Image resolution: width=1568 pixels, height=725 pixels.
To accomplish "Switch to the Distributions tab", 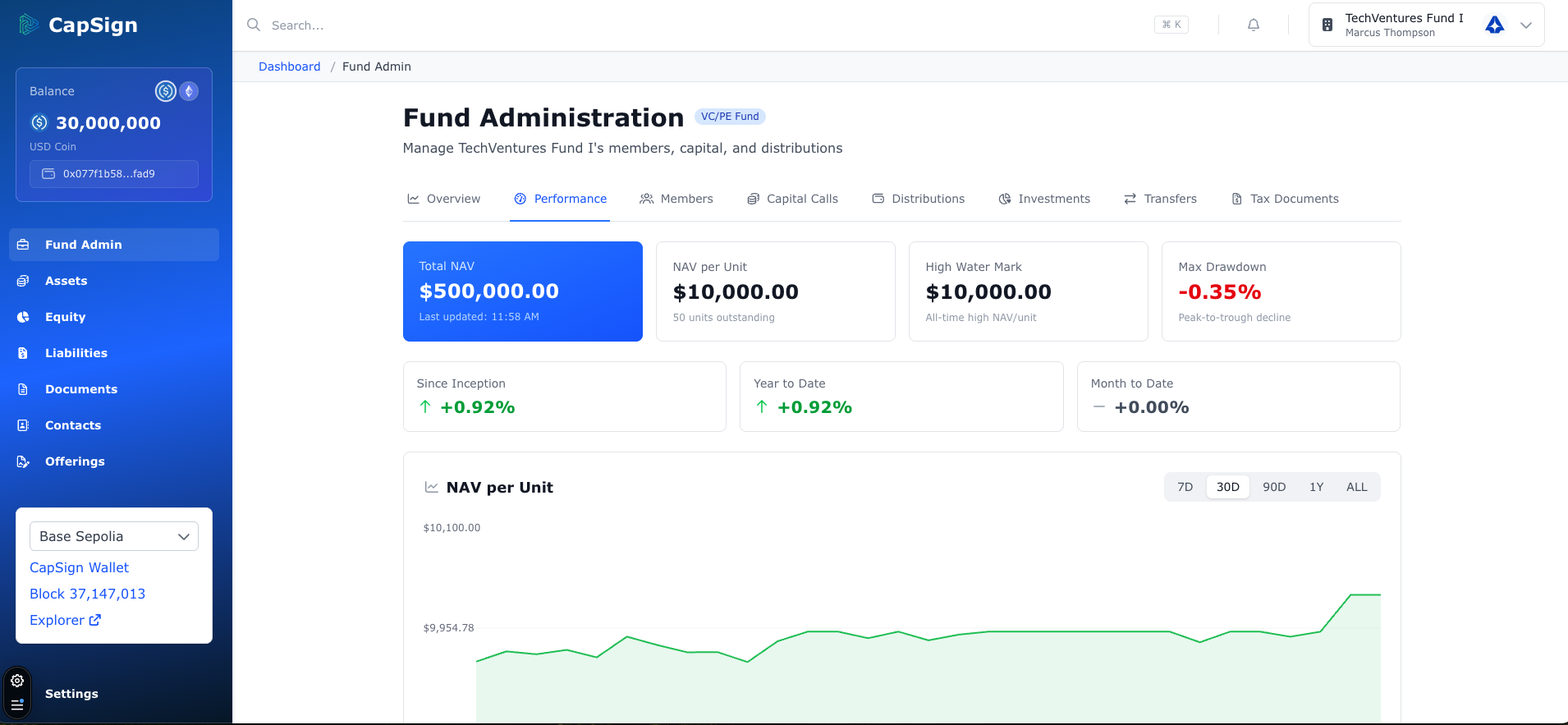I will point(918,199).
